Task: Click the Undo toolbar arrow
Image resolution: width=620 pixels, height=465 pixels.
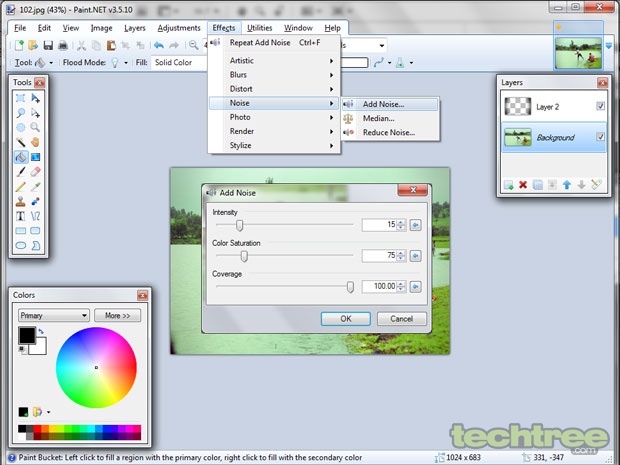Action: click(x=159, y=45)
